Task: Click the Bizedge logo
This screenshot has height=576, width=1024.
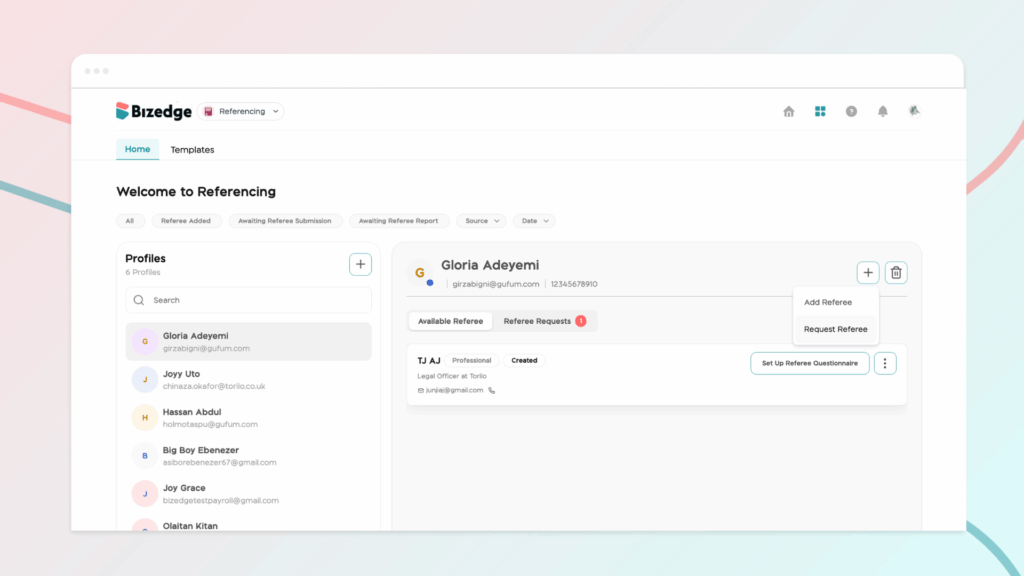Action: click(153, 112)
